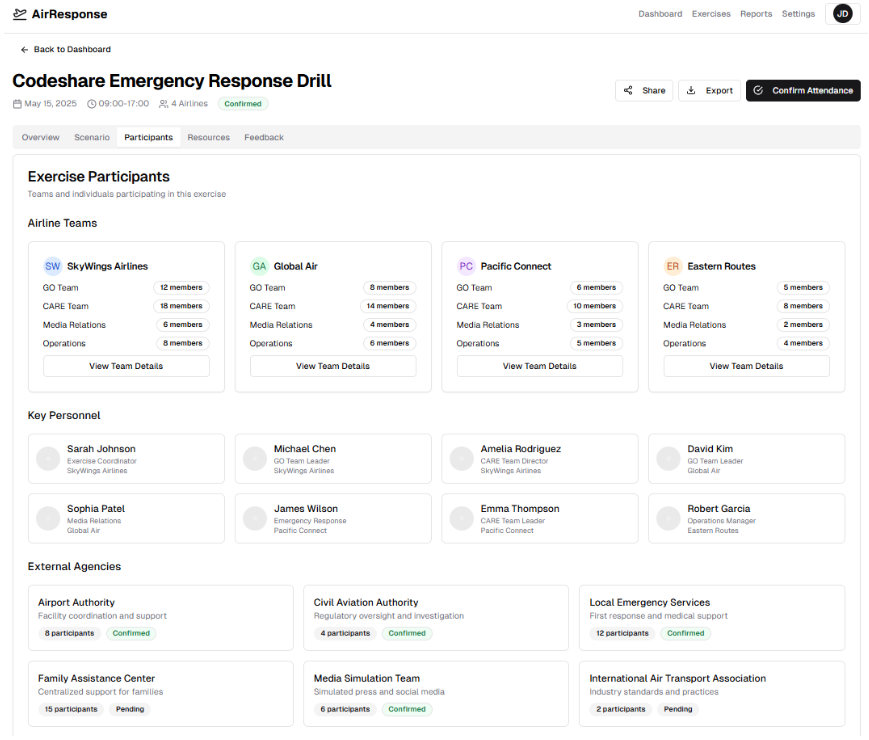This screenshot has width=869, height=740.
Task: Click the GA Global Air badge
Action: point(259,266)
